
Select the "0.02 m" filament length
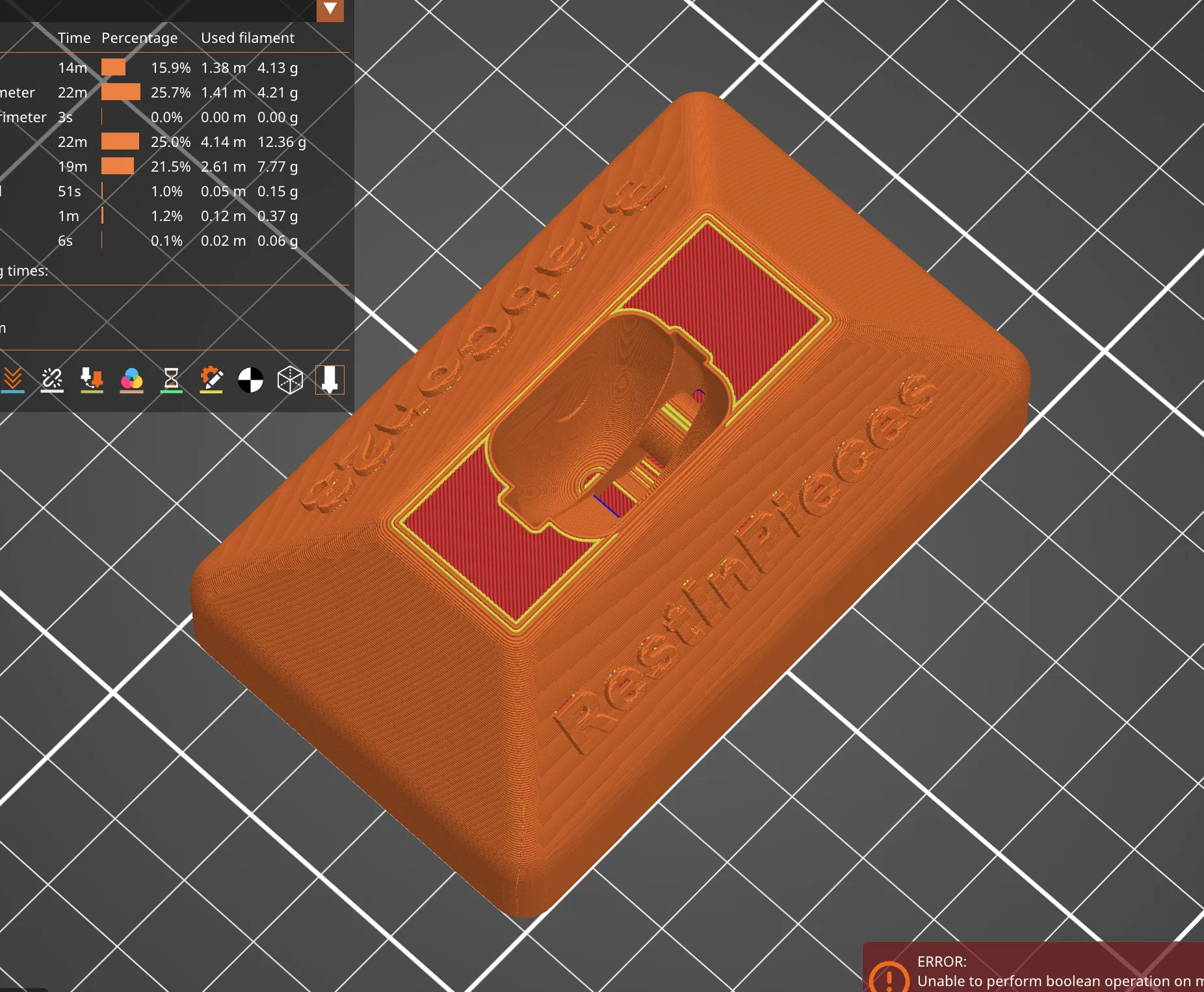(x=224, y=241)
